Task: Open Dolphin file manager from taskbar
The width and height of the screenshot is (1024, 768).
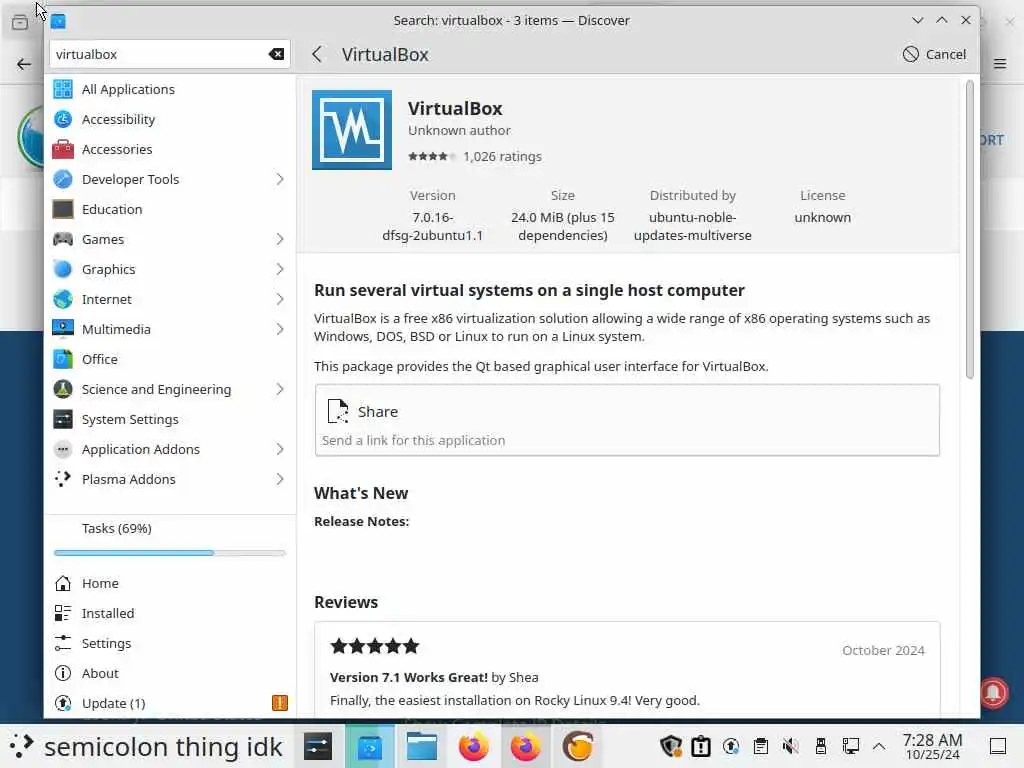Action: [422, 746]
